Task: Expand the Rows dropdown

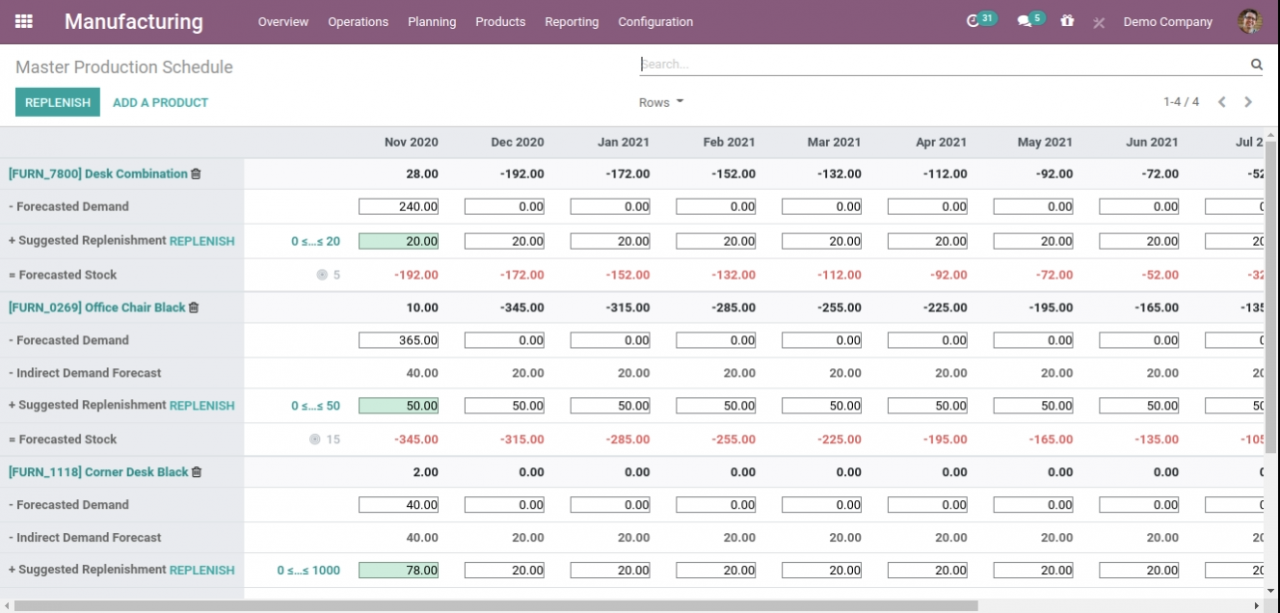Action: [661, 102]
